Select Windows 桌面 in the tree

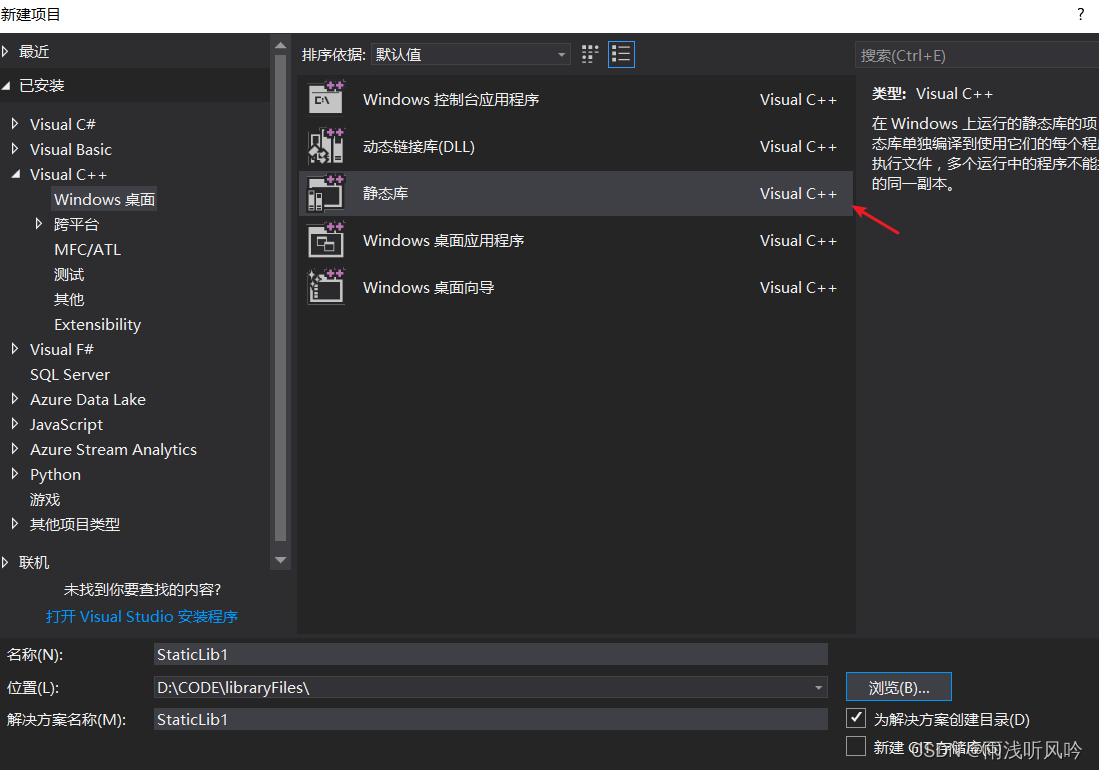104,200
